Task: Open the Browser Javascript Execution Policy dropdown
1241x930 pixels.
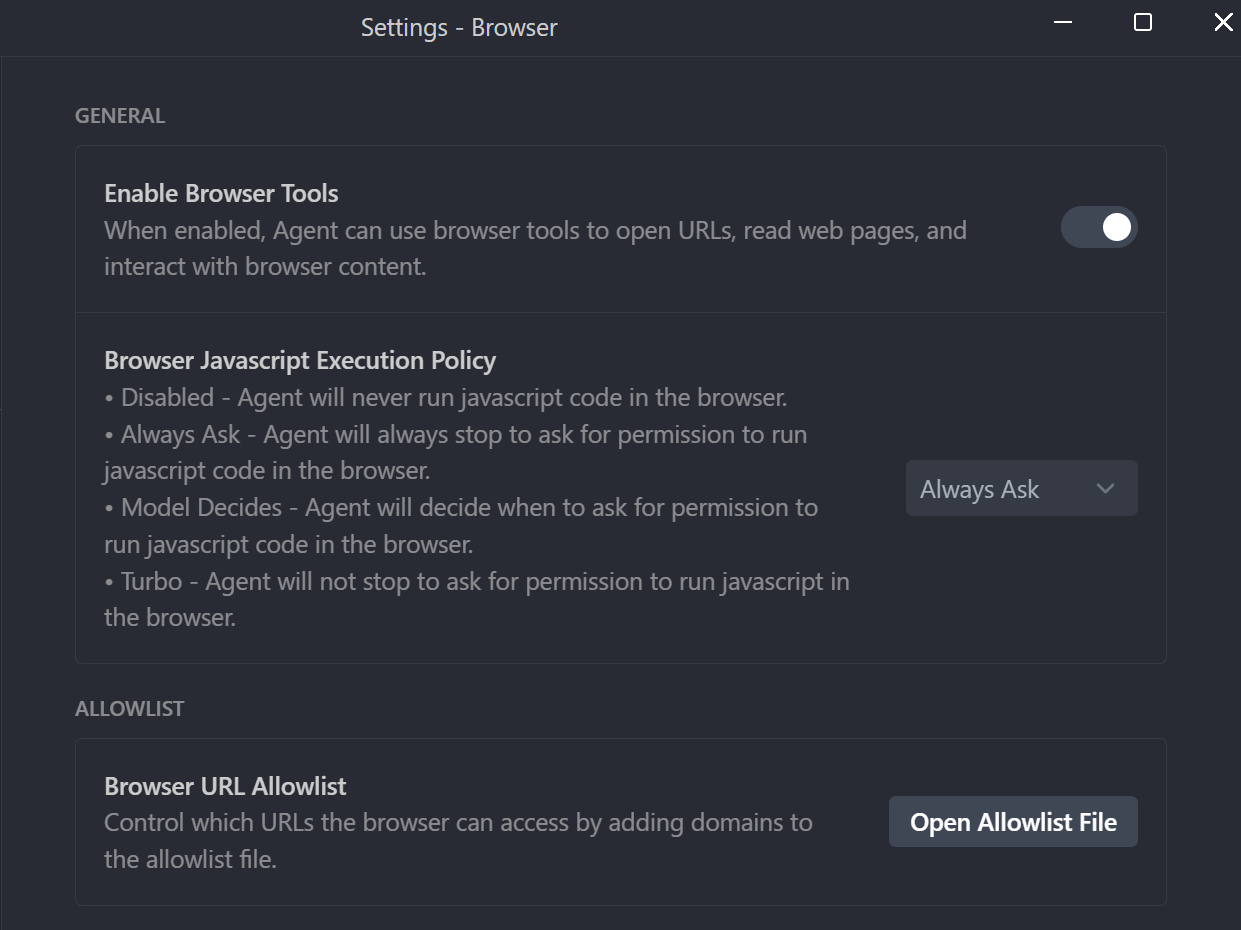Action: click(1021, 488)
